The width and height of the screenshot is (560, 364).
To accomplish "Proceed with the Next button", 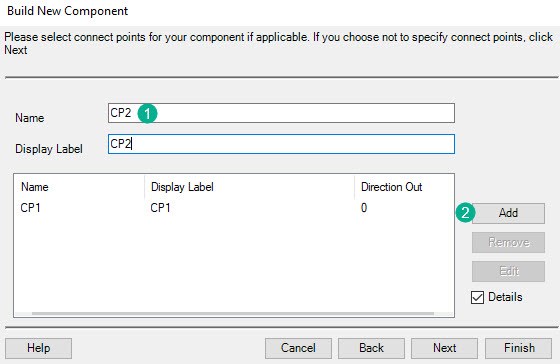I will click(444, 348).
